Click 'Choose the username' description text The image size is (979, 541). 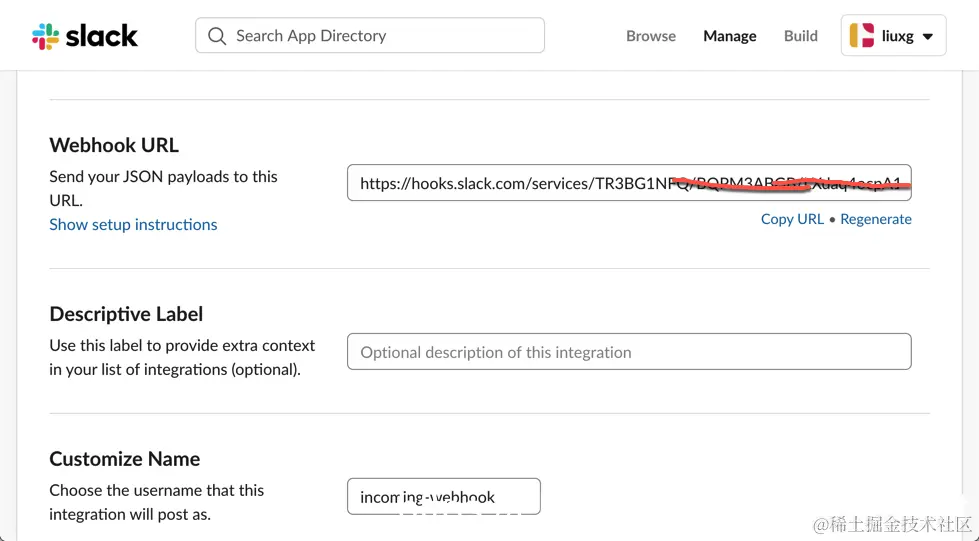(x=157, y=502)
